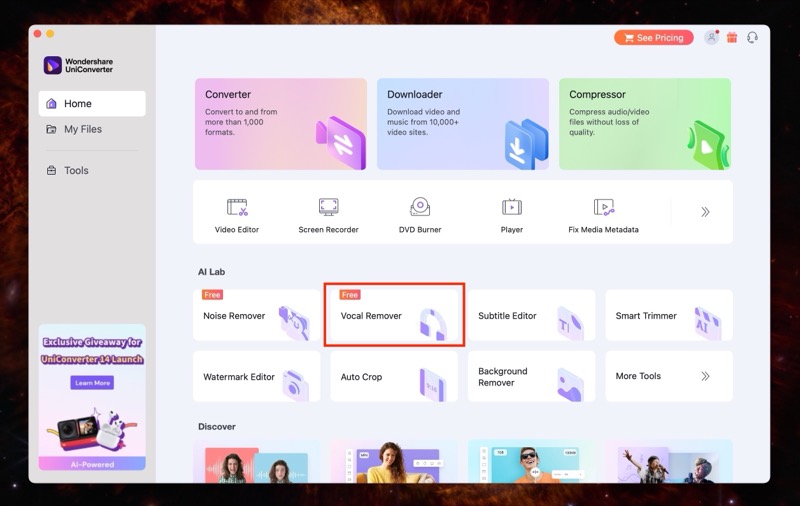800x506 pixels.
Task: Open the Vocal Remover AI tool
Action: [x=394, y=315]
